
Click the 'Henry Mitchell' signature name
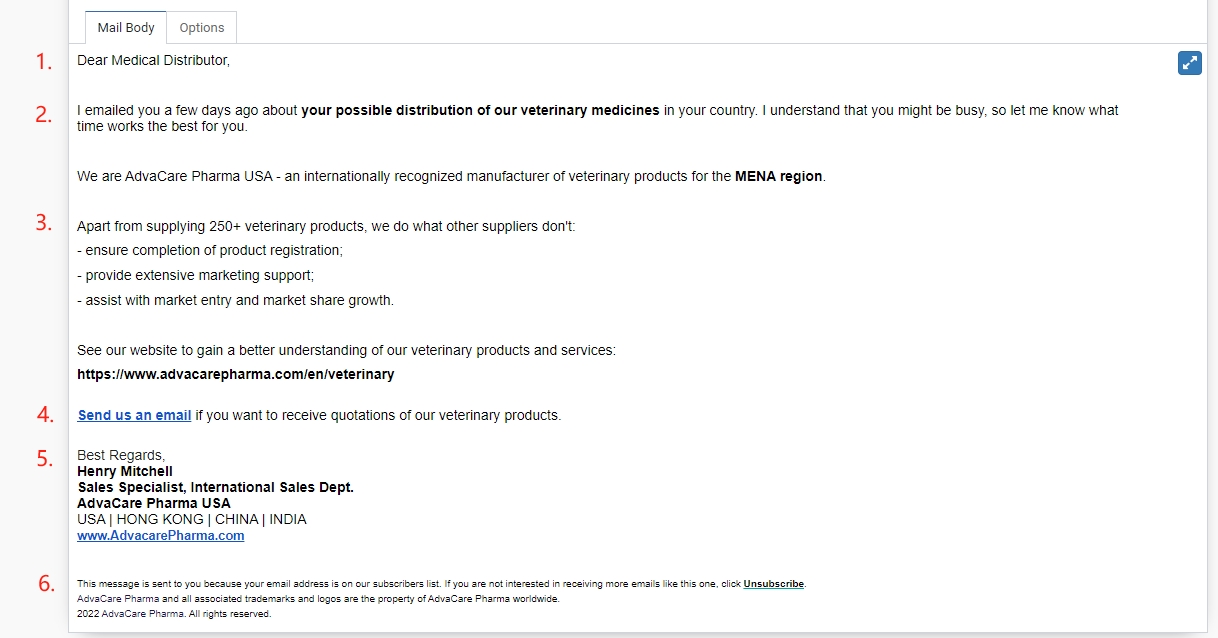125,471
